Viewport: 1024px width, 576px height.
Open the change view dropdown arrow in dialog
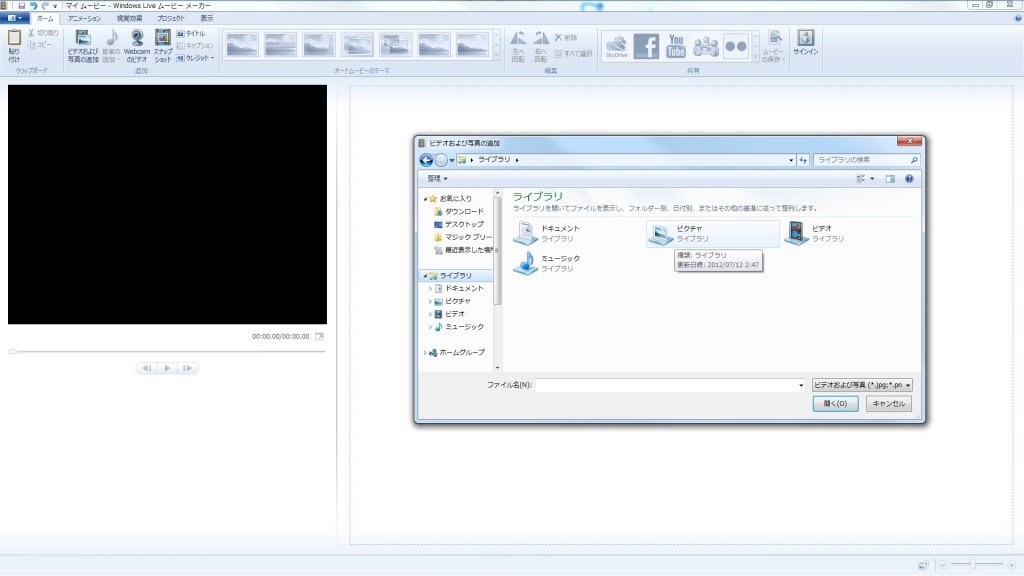pyautogui.click(x=872, y=178)
